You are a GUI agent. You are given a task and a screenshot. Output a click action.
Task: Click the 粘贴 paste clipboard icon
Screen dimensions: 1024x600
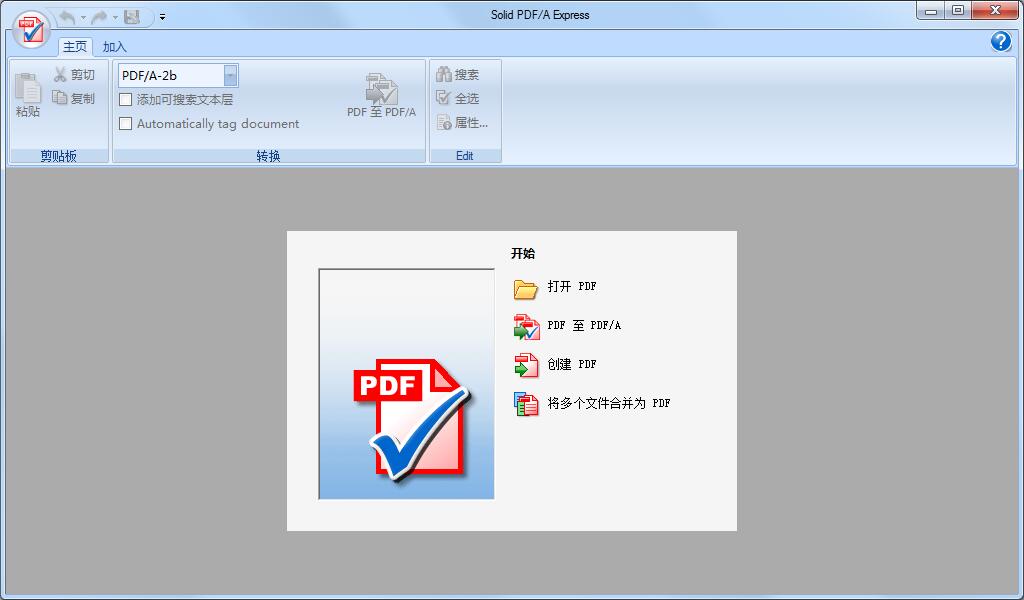[28, 88]
